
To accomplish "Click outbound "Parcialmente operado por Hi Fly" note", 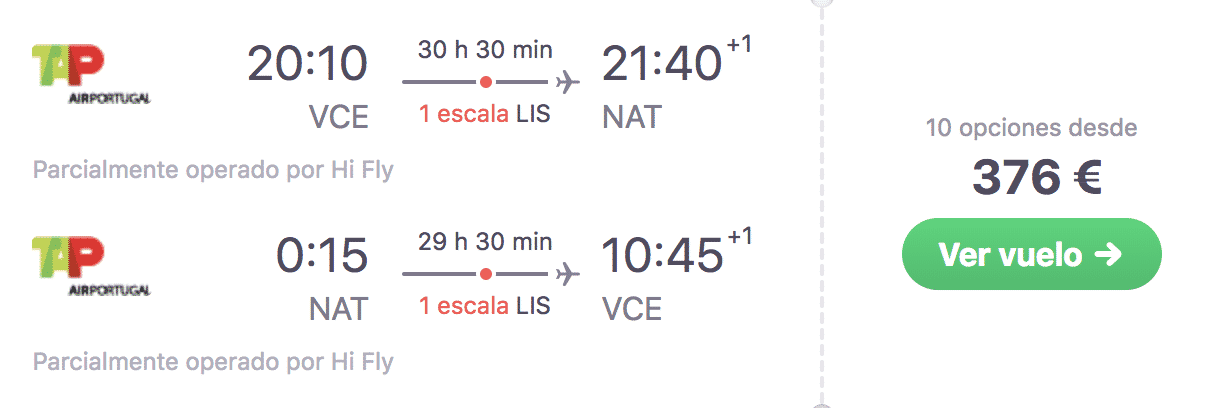I will (213, 170).
